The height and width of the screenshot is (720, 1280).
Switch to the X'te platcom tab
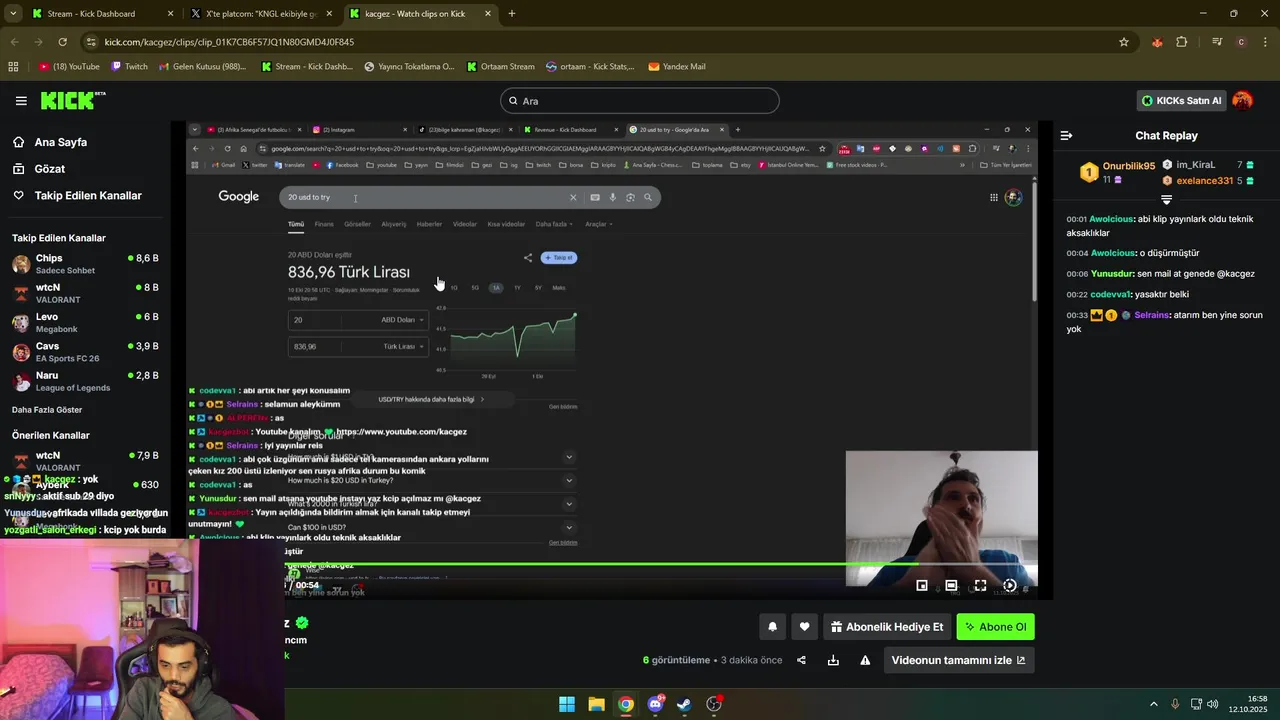point(260,14)
